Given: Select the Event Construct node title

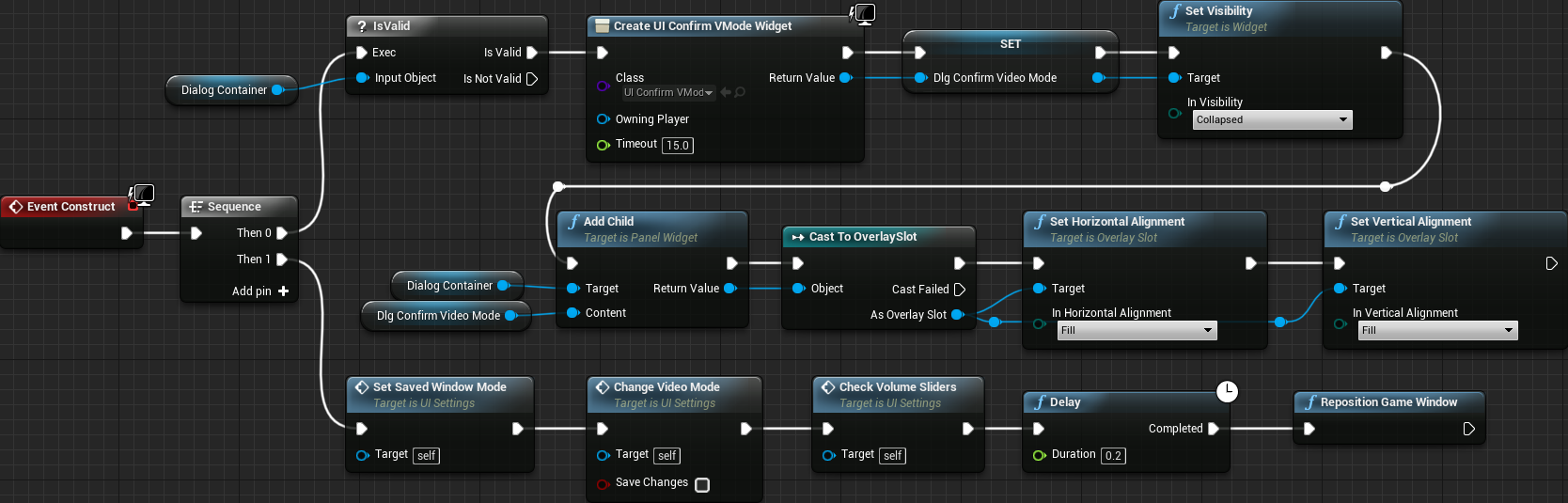Looking at the screenshot, I should (x=71, y=207).
